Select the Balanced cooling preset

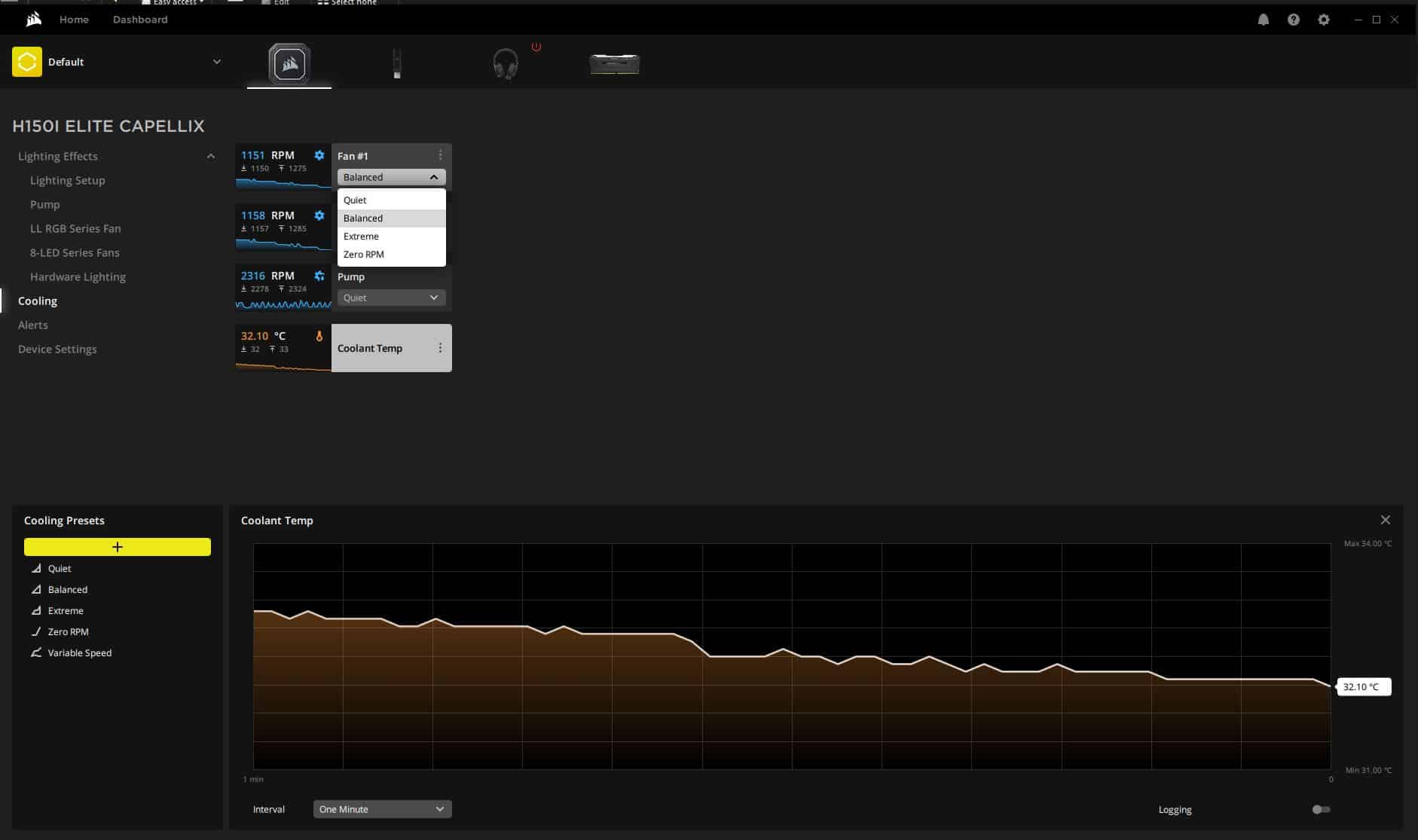68,589
